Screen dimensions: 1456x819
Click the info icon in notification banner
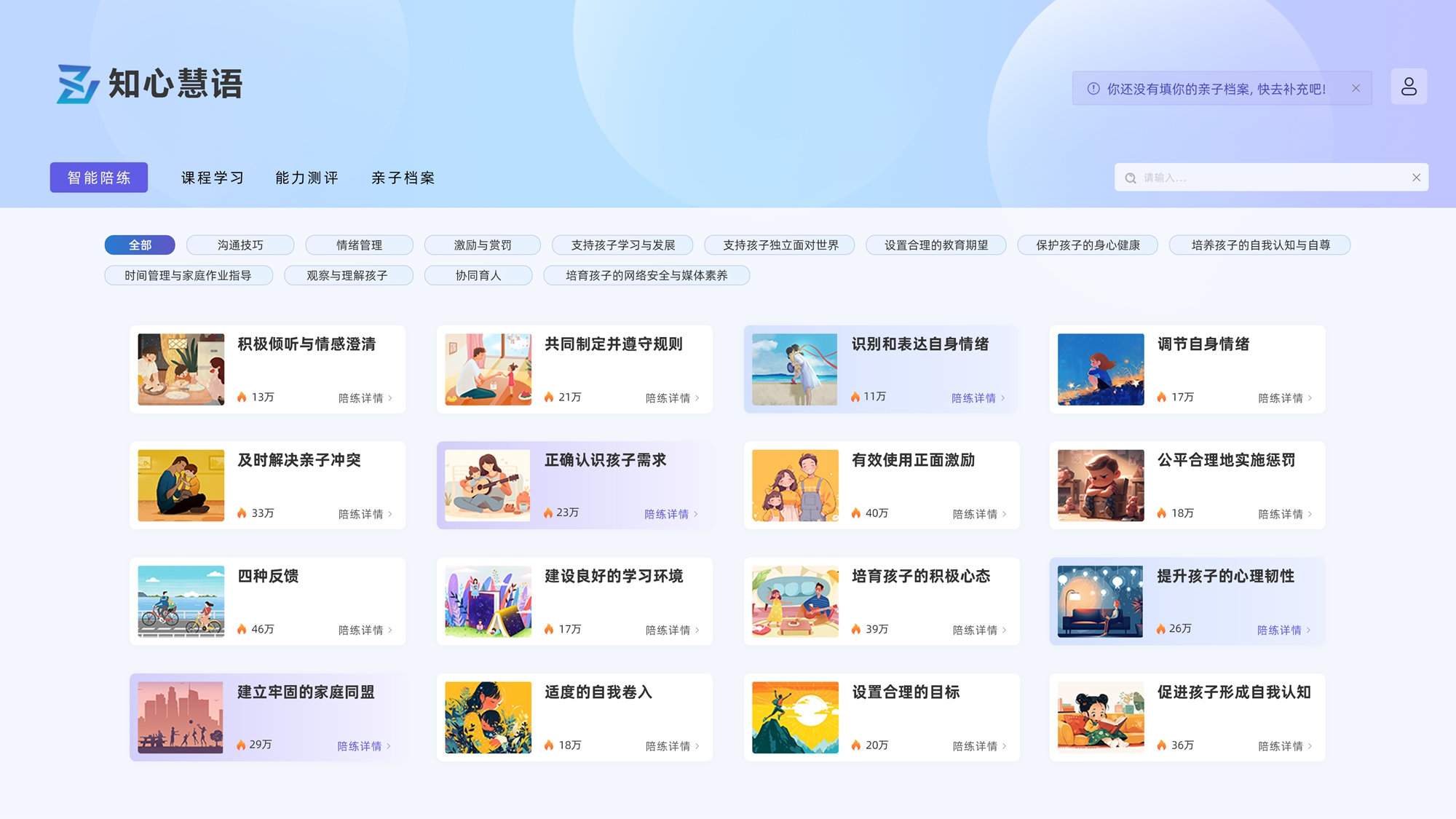1093,89
